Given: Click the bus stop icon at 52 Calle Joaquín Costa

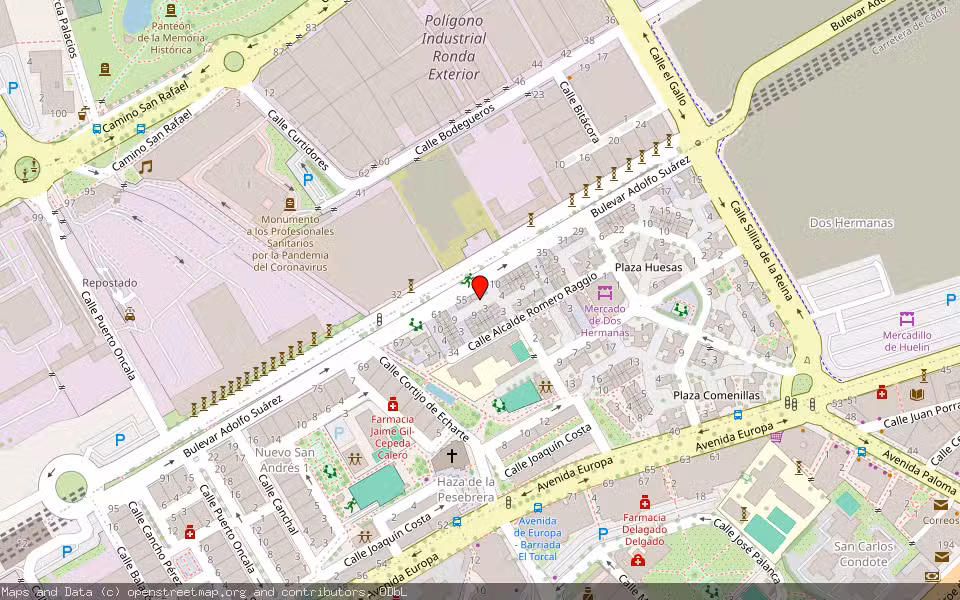Looking at the screenshot, I should tap(457, 522).
